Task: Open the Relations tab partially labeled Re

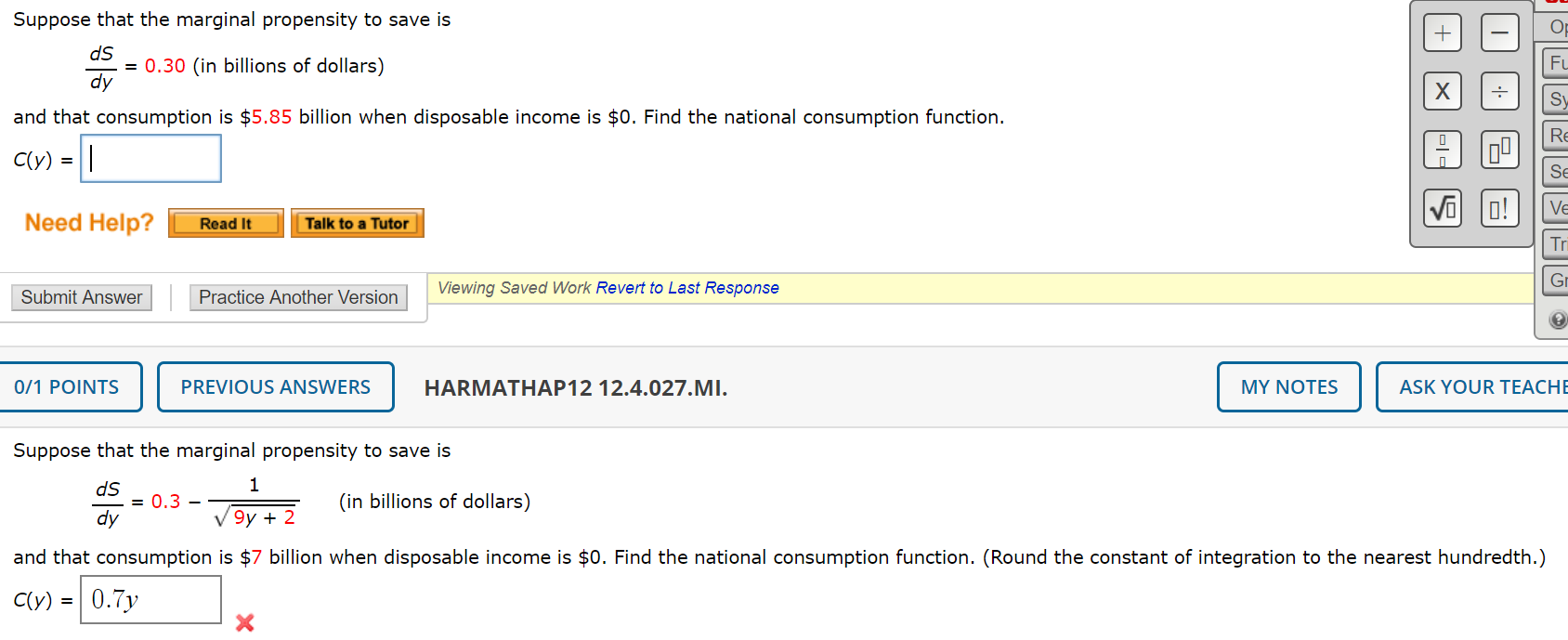Action: 1556,136
